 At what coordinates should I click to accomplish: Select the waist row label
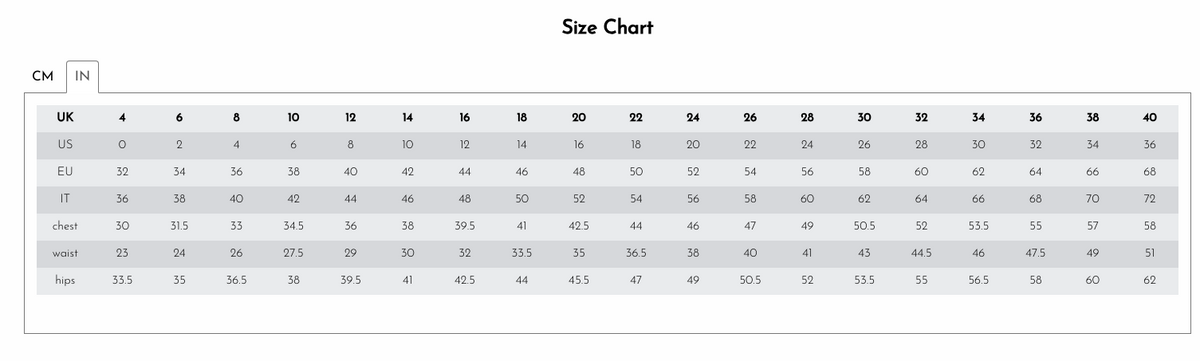pos(65,253)
